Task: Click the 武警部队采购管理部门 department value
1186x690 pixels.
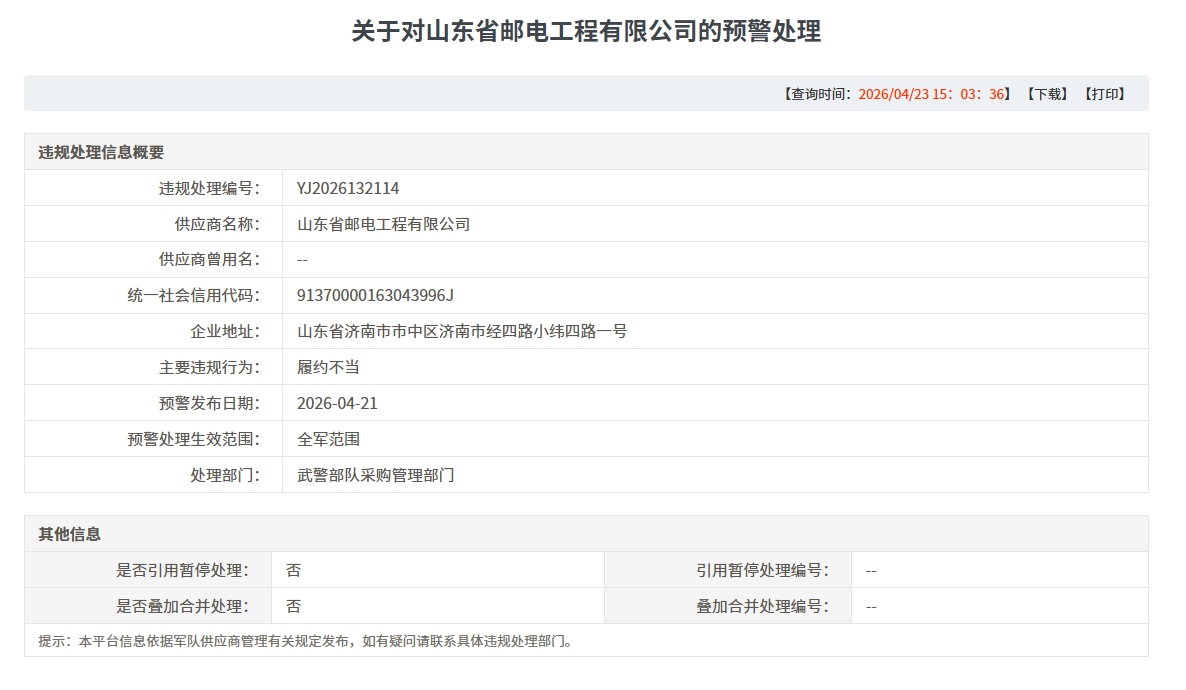Action: coord(375,475)
